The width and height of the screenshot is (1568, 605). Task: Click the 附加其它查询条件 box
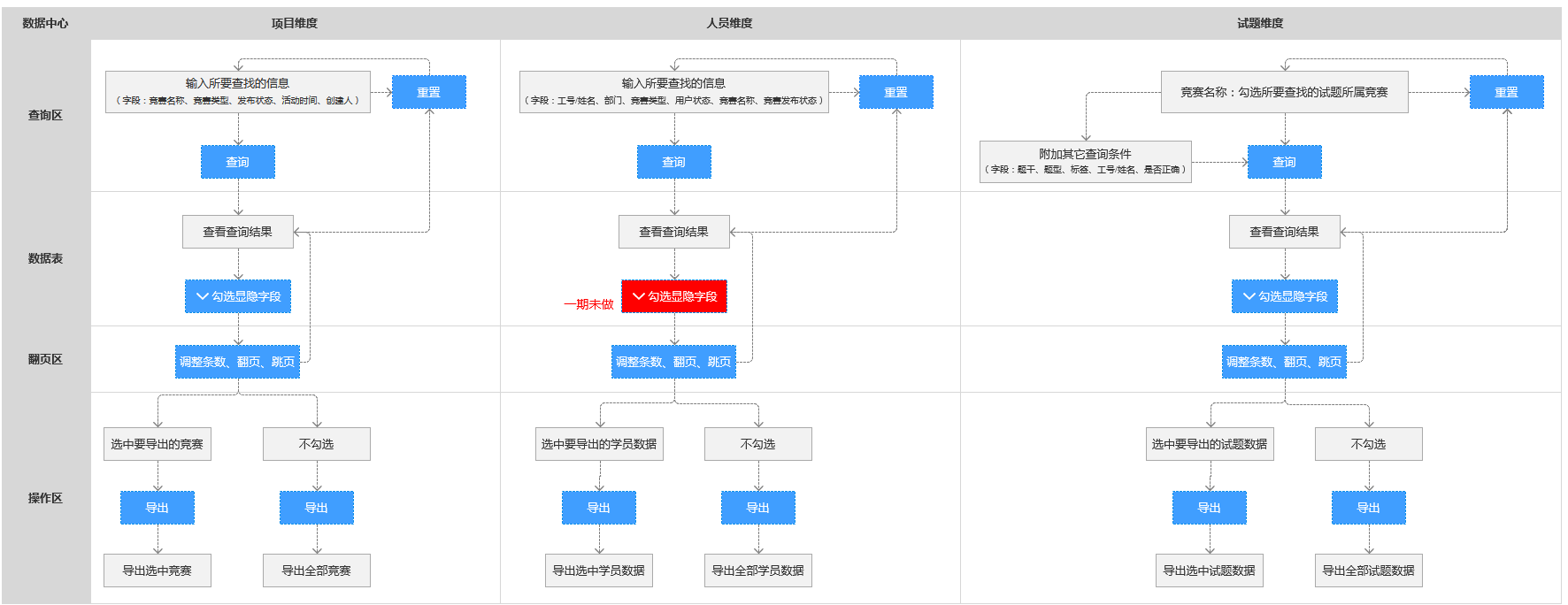pos(1085,162)
